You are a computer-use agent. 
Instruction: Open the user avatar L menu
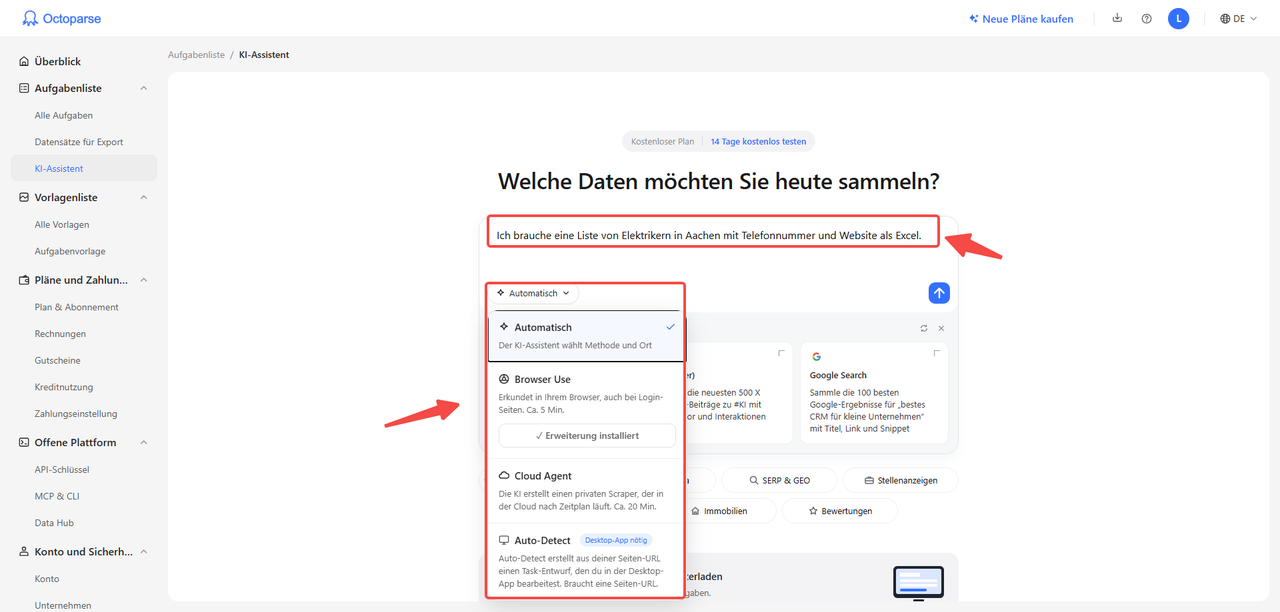click(x=1178, y=18)
